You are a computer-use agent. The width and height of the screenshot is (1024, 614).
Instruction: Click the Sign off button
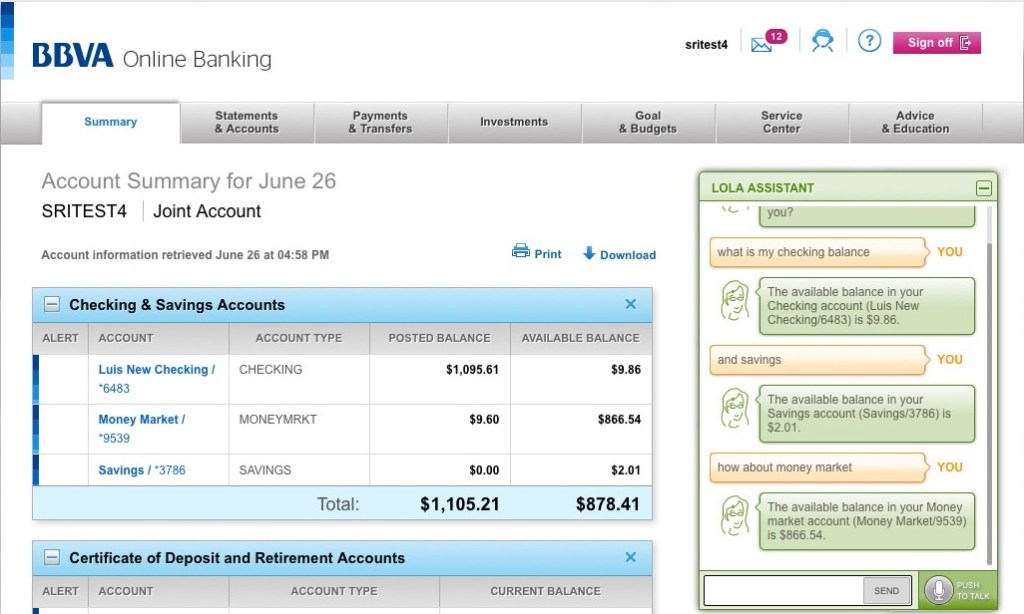[x=936, y=43]
